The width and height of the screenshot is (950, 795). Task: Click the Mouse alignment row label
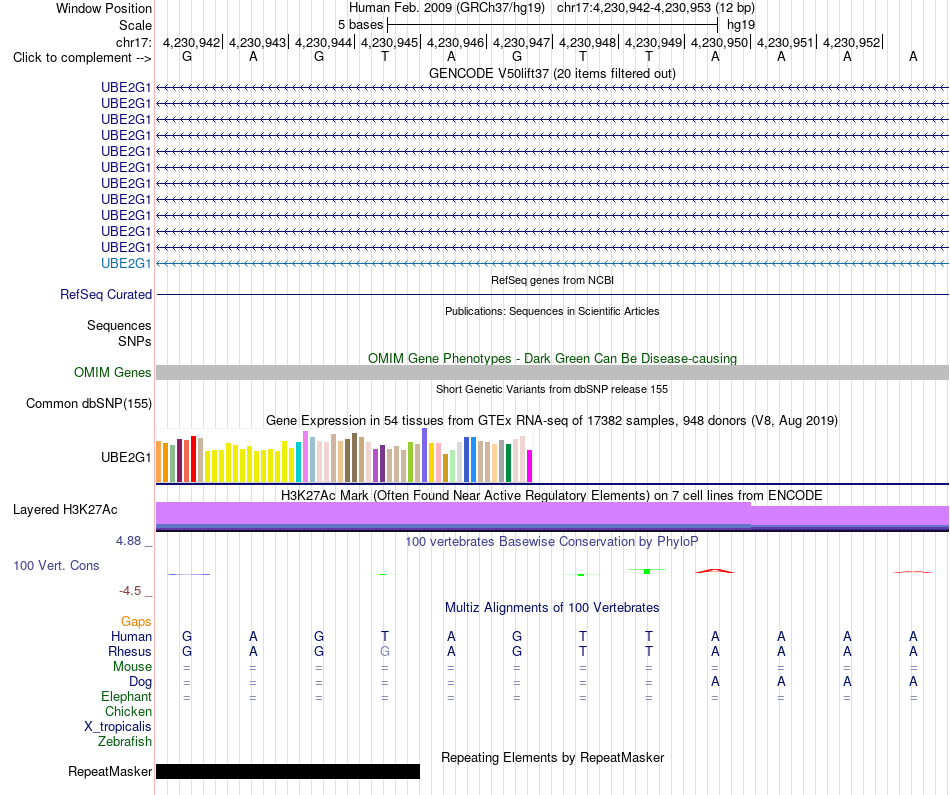click(132, 667)
